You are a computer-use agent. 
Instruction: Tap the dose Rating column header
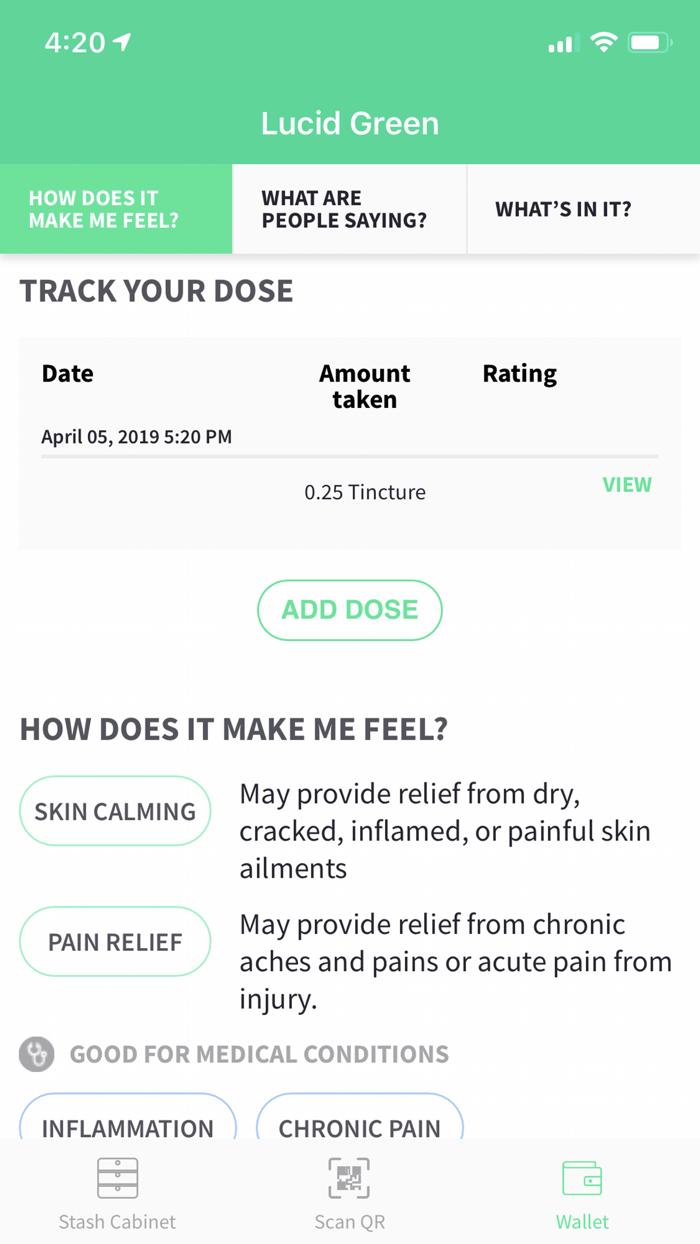point(519,373)
